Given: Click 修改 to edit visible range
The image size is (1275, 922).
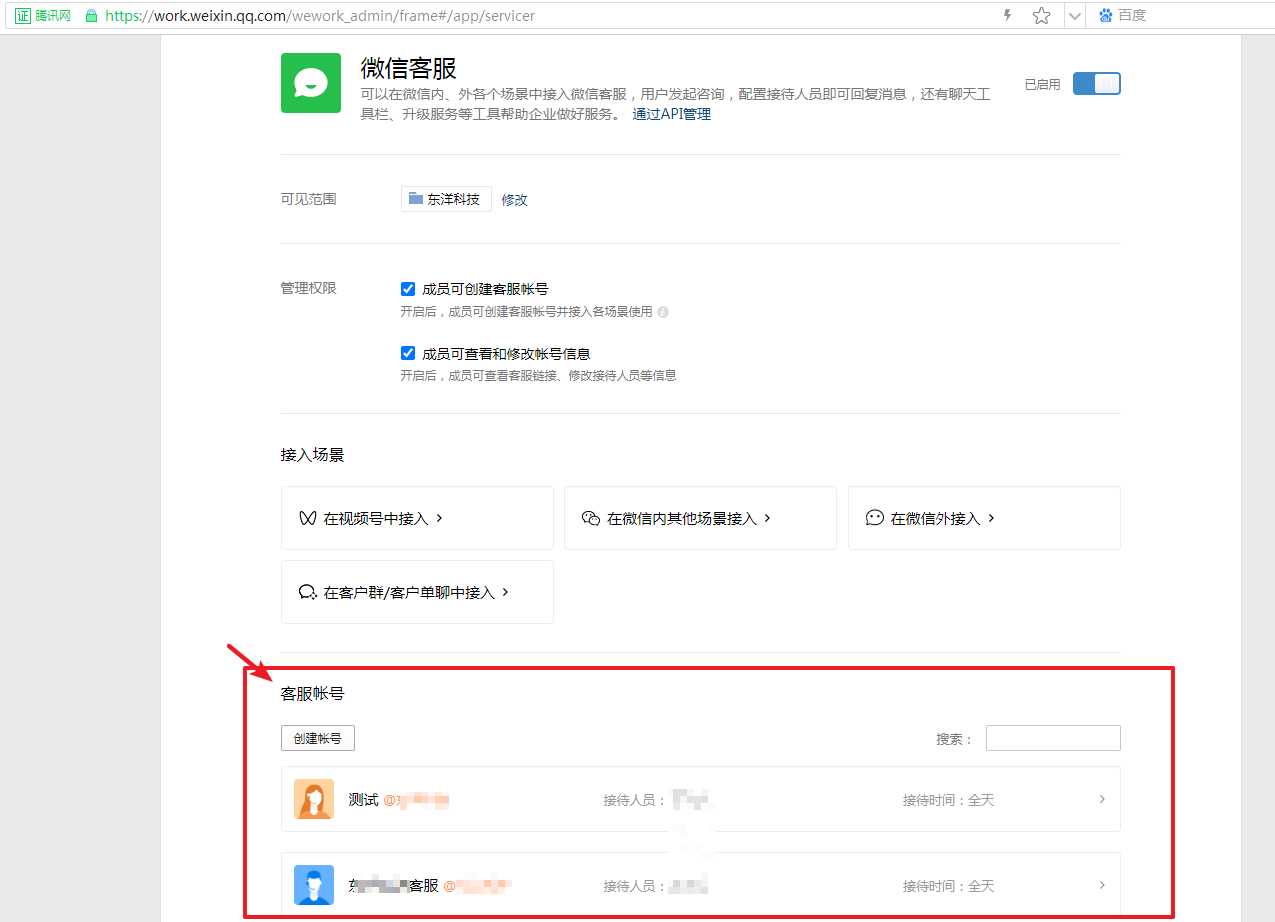Looking at the screenshot, I should coord(514,199).
